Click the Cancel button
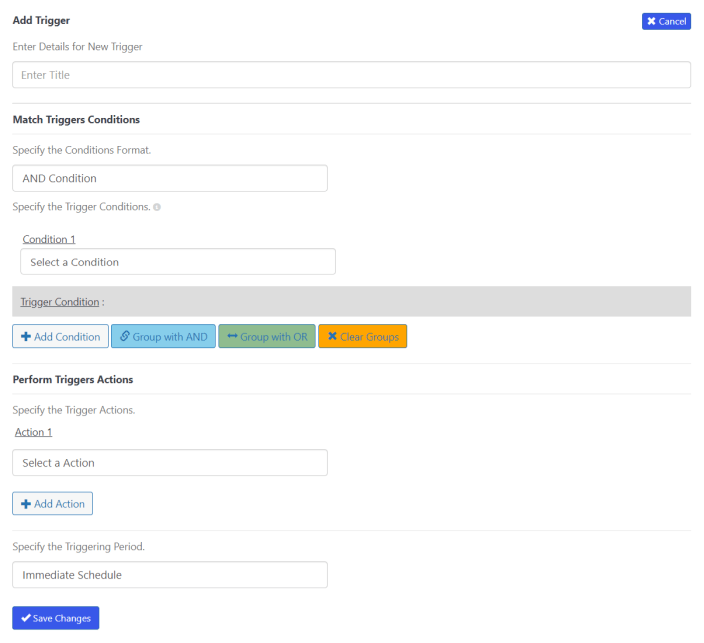Screen dimensions: 704x643 pyautogui.click(x=666, y=22)
